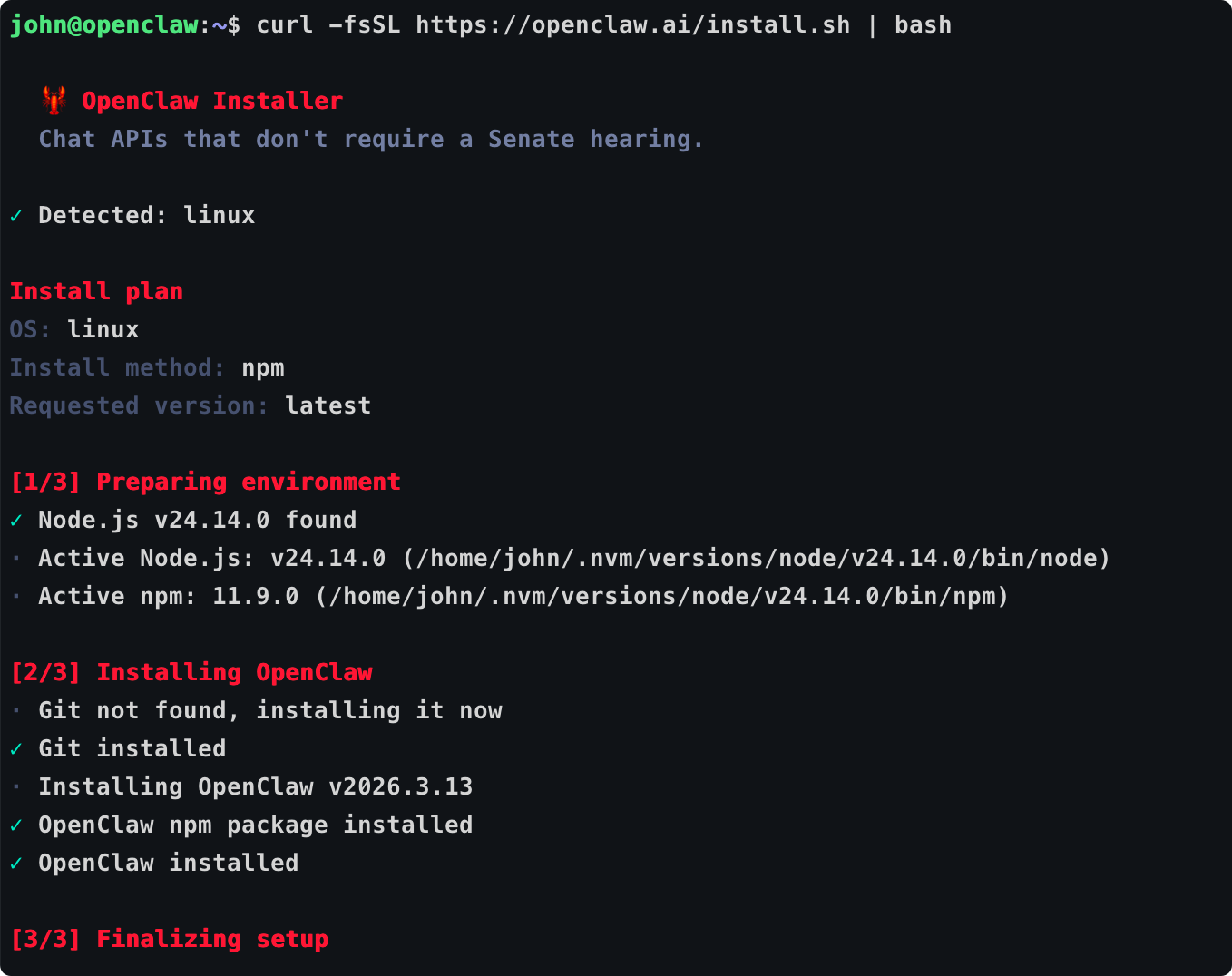Click the npm binary path ending in bin/npm

662,596
